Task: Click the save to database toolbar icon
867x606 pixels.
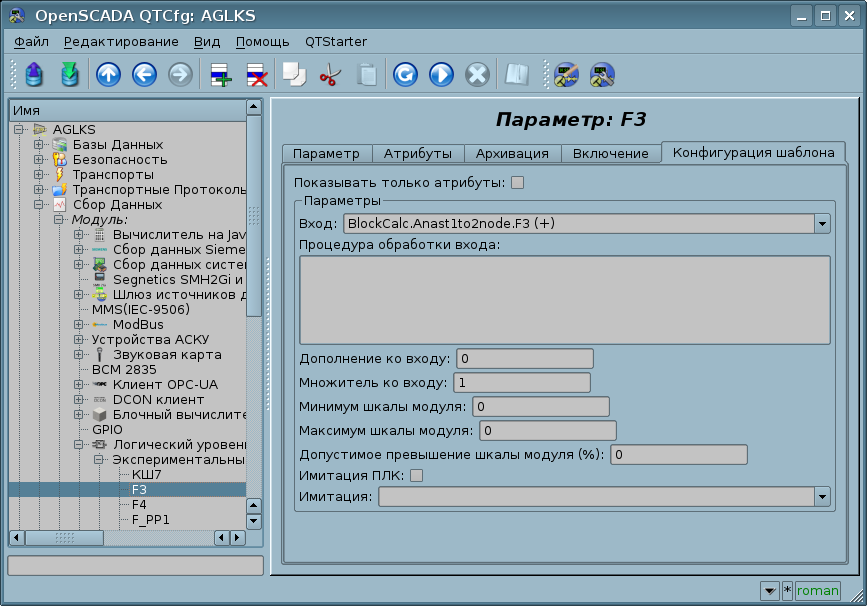Action: pos(69,75)
